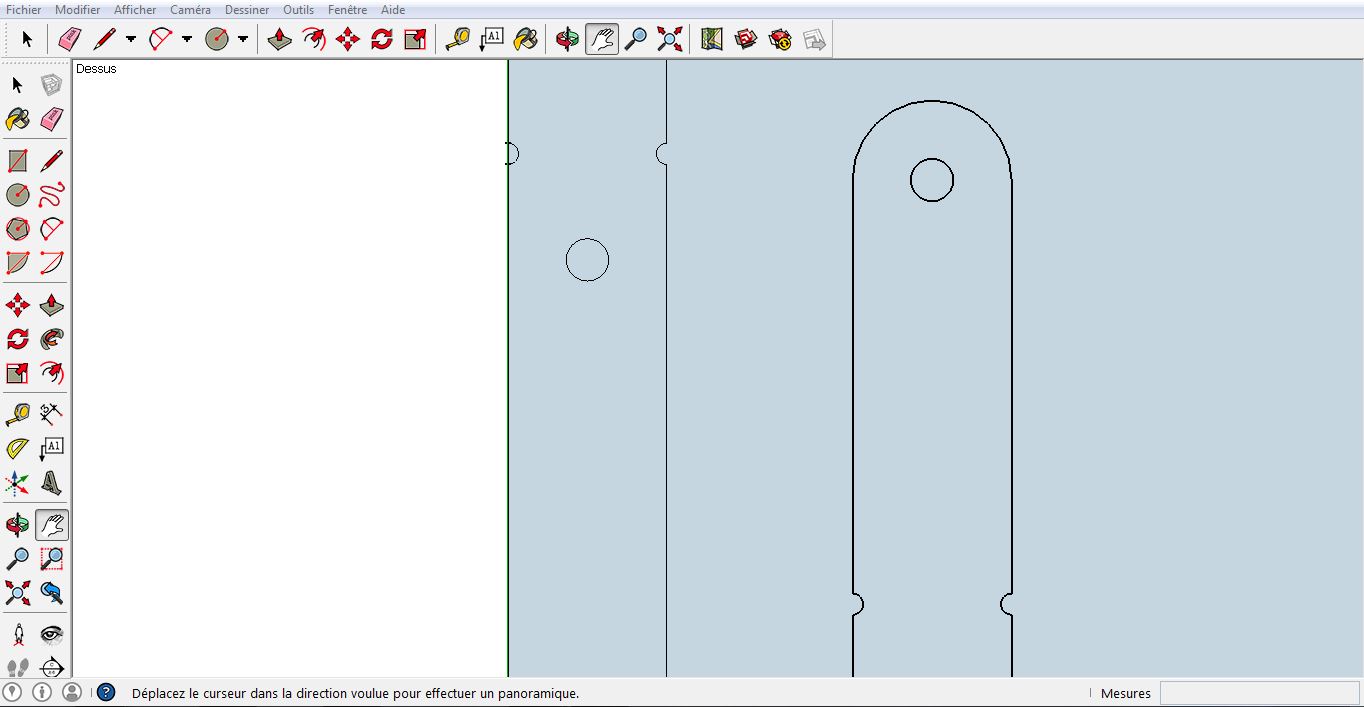Select the Axes tool
1364x707 pixels.
pos(18,483)
